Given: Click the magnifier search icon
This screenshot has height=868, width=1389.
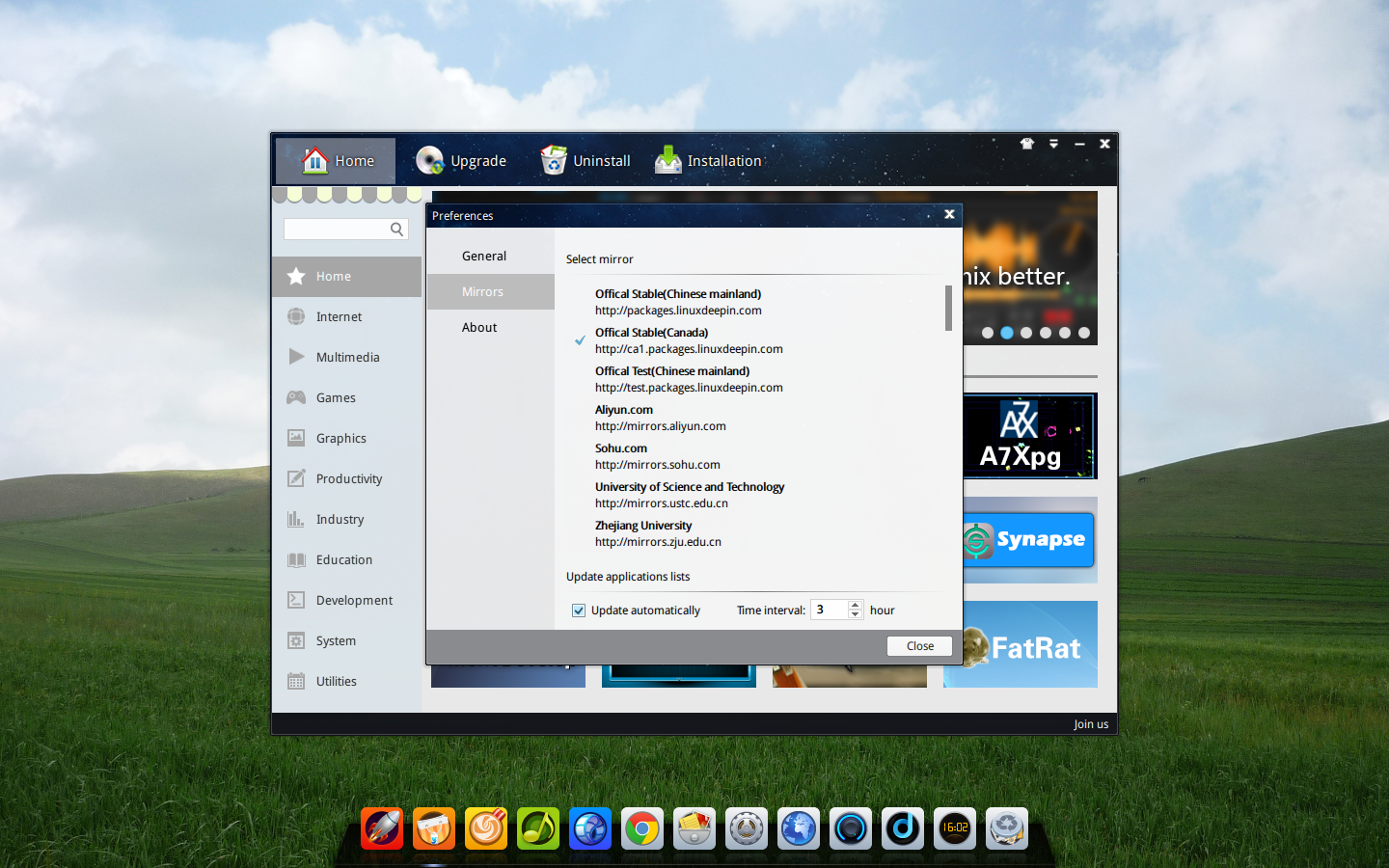Looking at the screenshot, I should pyautogui.click(x=396, y=229).
